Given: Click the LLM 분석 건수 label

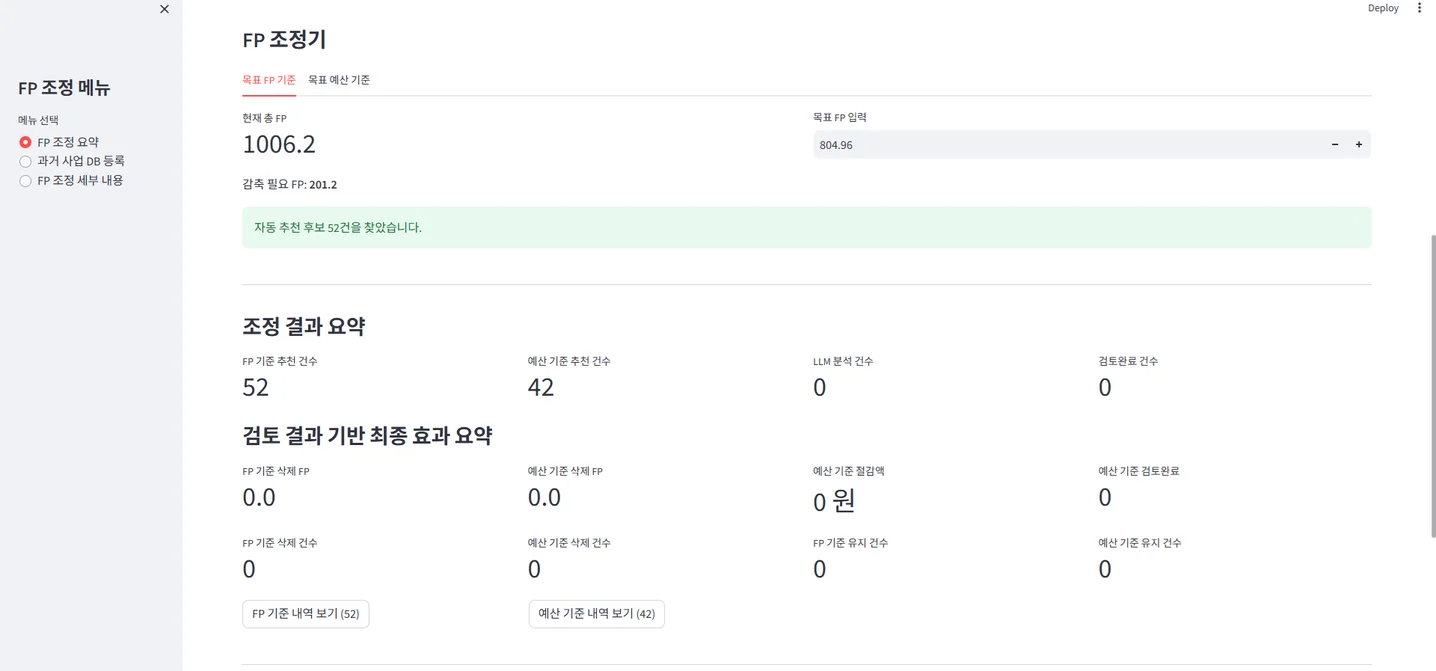Looking at the screenshot, I should coord(843,361).
